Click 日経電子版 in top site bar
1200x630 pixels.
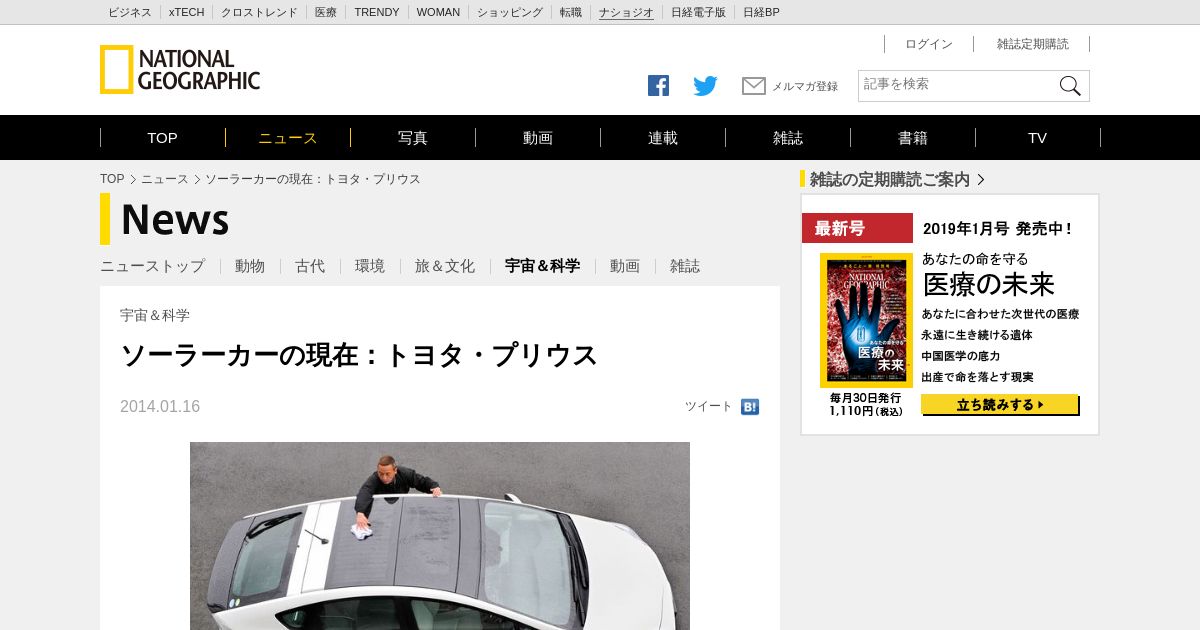[x=698, y=12]
